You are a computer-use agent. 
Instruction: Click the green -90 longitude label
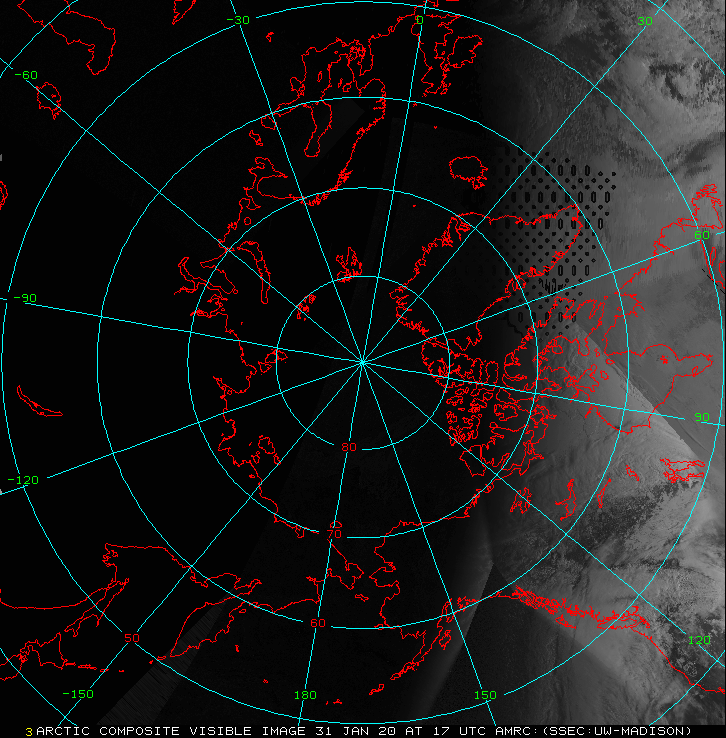pos(25,298)
